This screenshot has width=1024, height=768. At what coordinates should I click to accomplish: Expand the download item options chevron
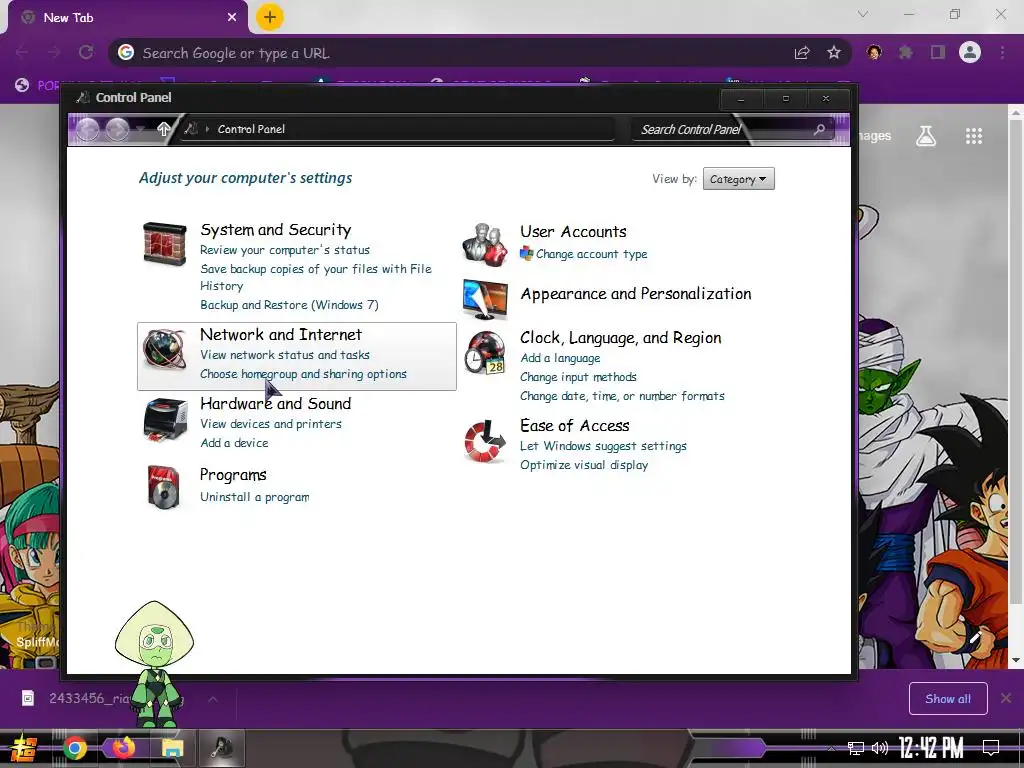[x=213, y=699]
